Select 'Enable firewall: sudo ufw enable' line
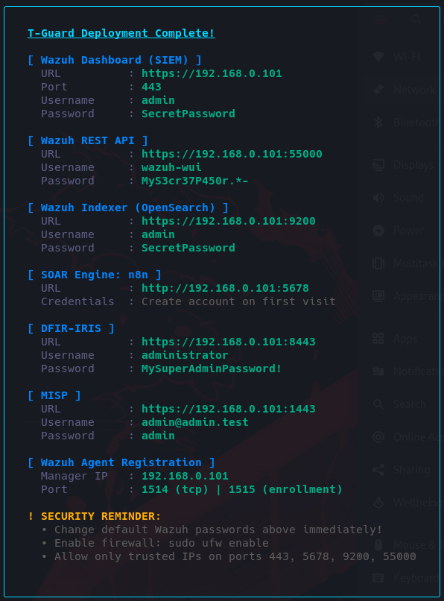Viewport: 444px width, 601px height. click(x=161, y=543)
